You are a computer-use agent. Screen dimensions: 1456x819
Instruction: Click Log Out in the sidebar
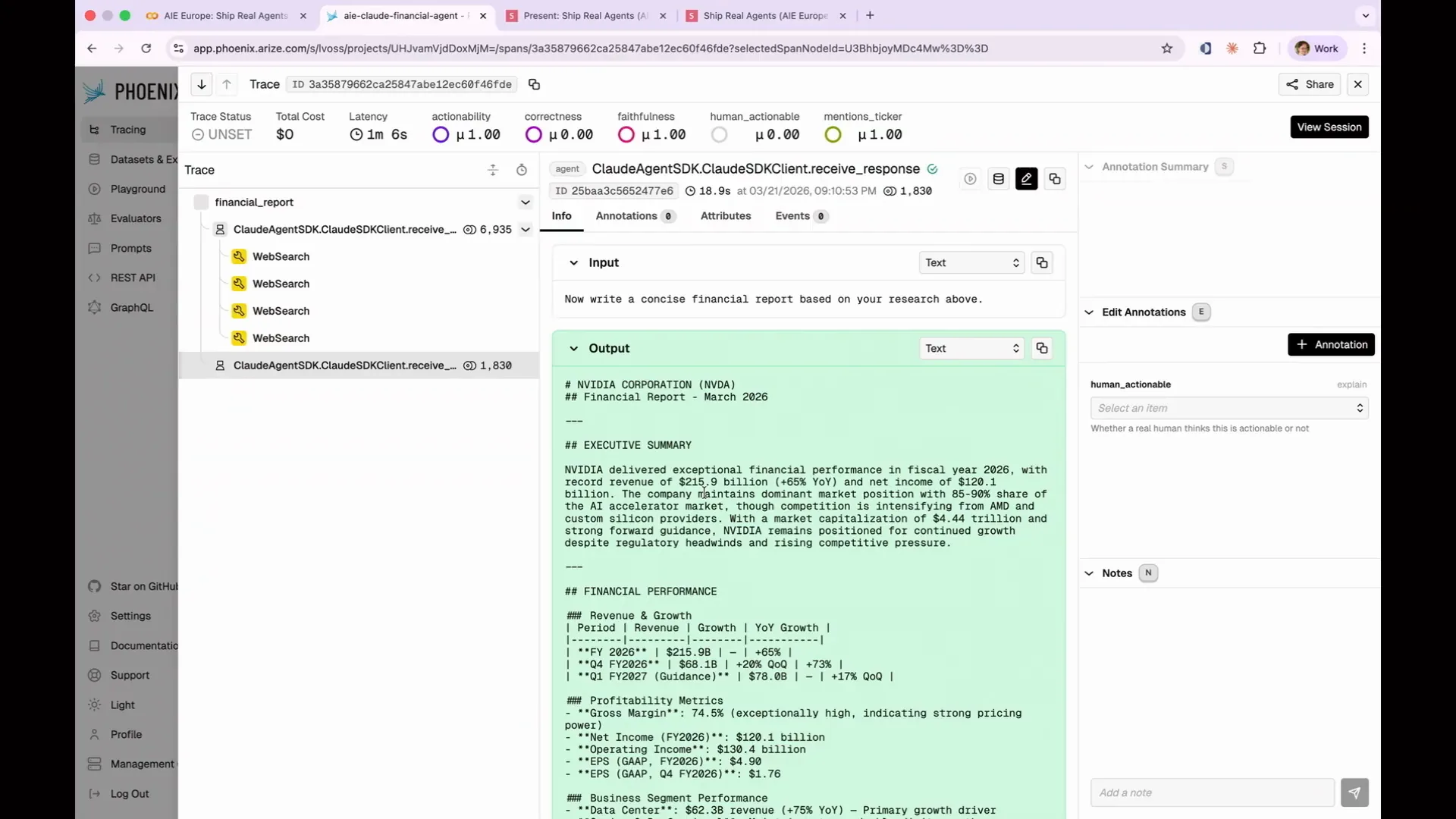[x=130, y=794]
